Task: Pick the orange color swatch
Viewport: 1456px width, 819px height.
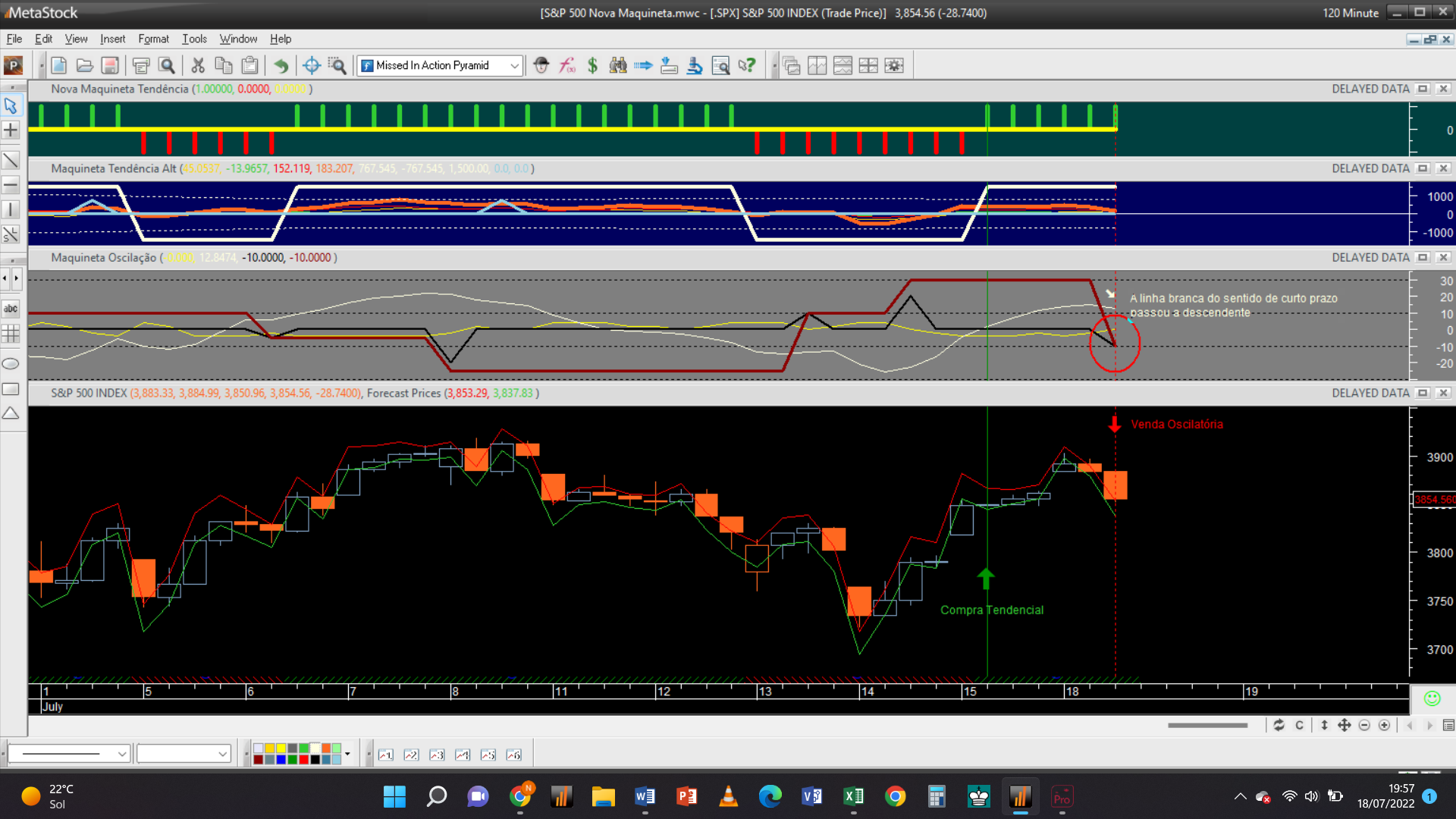Action: point(326,748)
